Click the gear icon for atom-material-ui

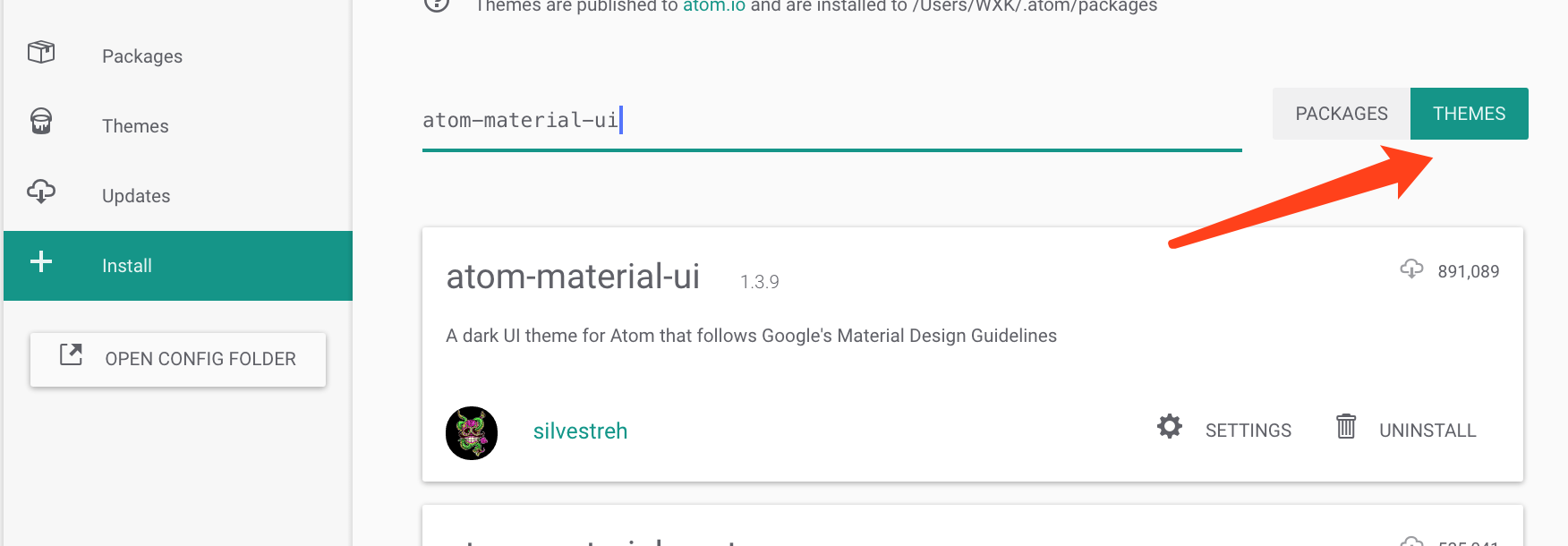(1169, 427)
